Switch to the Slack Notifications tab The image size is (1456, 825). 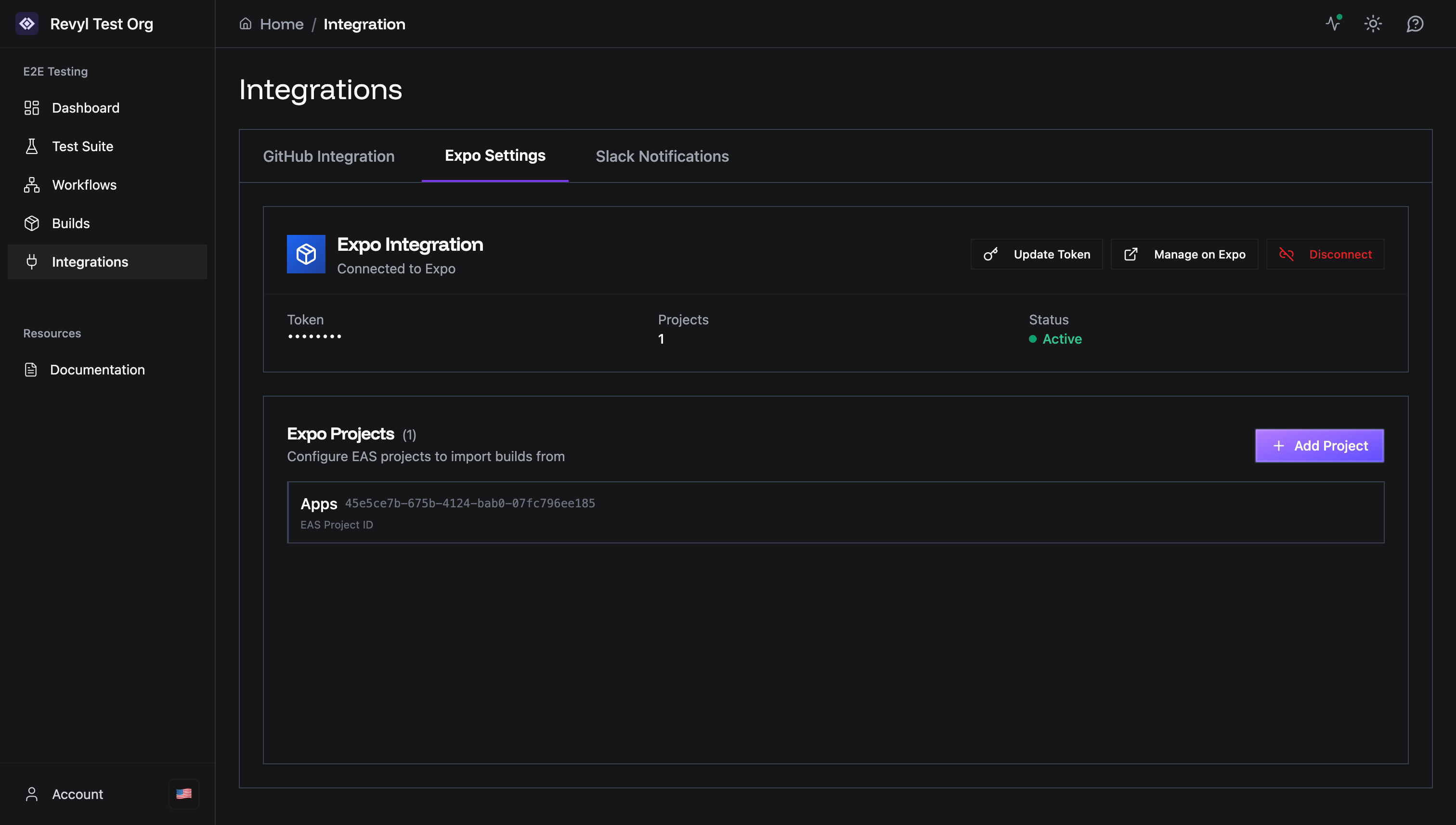[662, 156]
